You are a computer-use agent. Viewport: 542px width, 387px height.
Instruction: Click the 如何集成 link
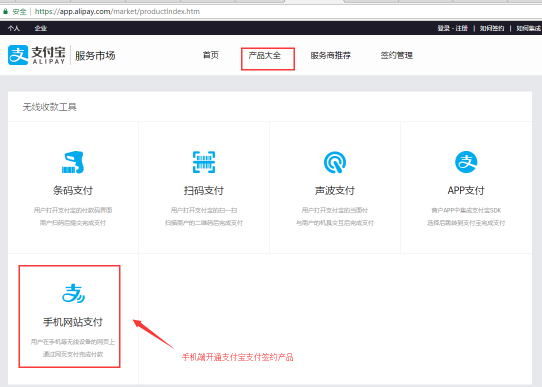click(529, 28)
